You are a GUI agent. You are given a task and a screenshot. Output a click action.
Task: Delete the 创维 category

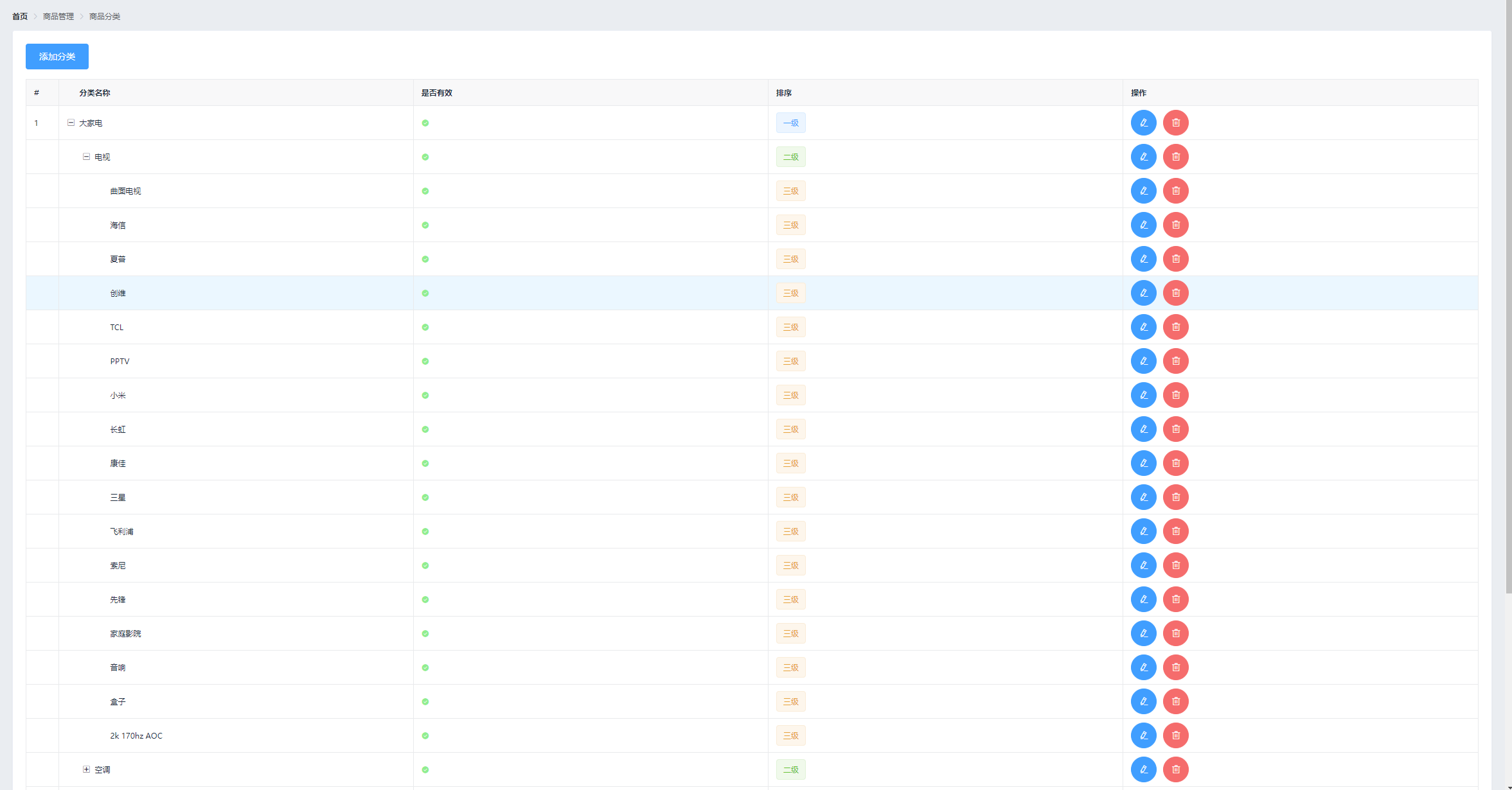click(x=1176, y=293)
